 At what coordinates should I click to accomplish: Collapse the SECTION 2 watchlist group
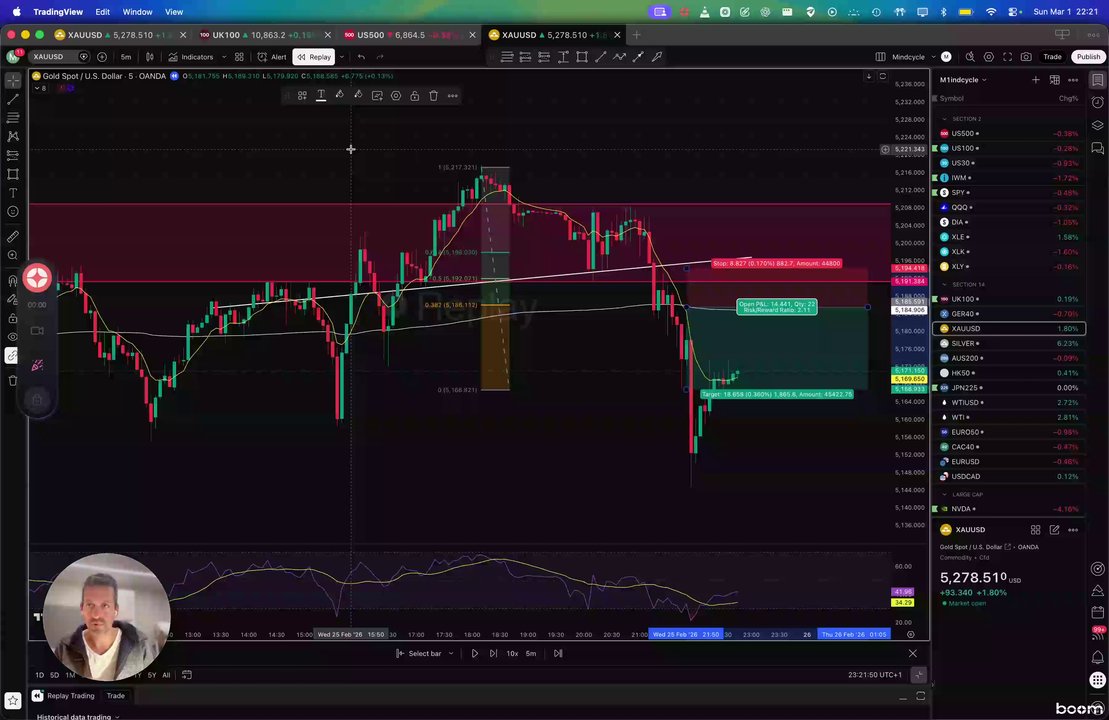[x=944, y=119]
